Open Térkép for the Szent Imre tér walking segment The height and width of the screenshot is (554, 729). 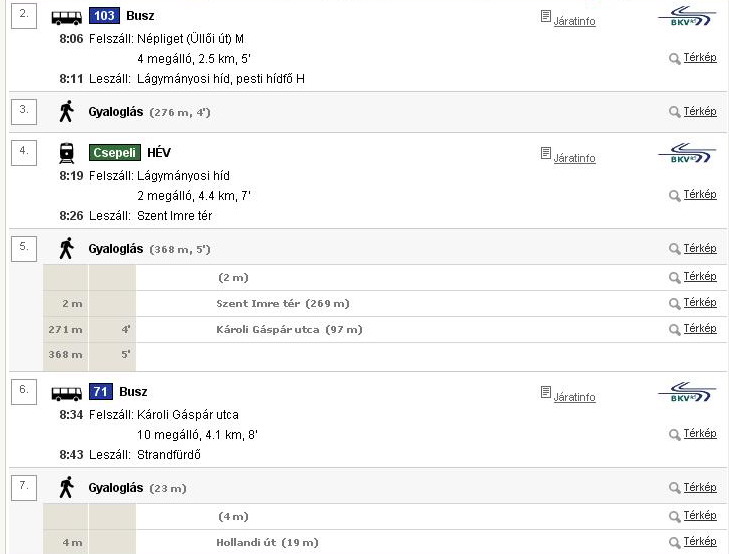[699, 302]
